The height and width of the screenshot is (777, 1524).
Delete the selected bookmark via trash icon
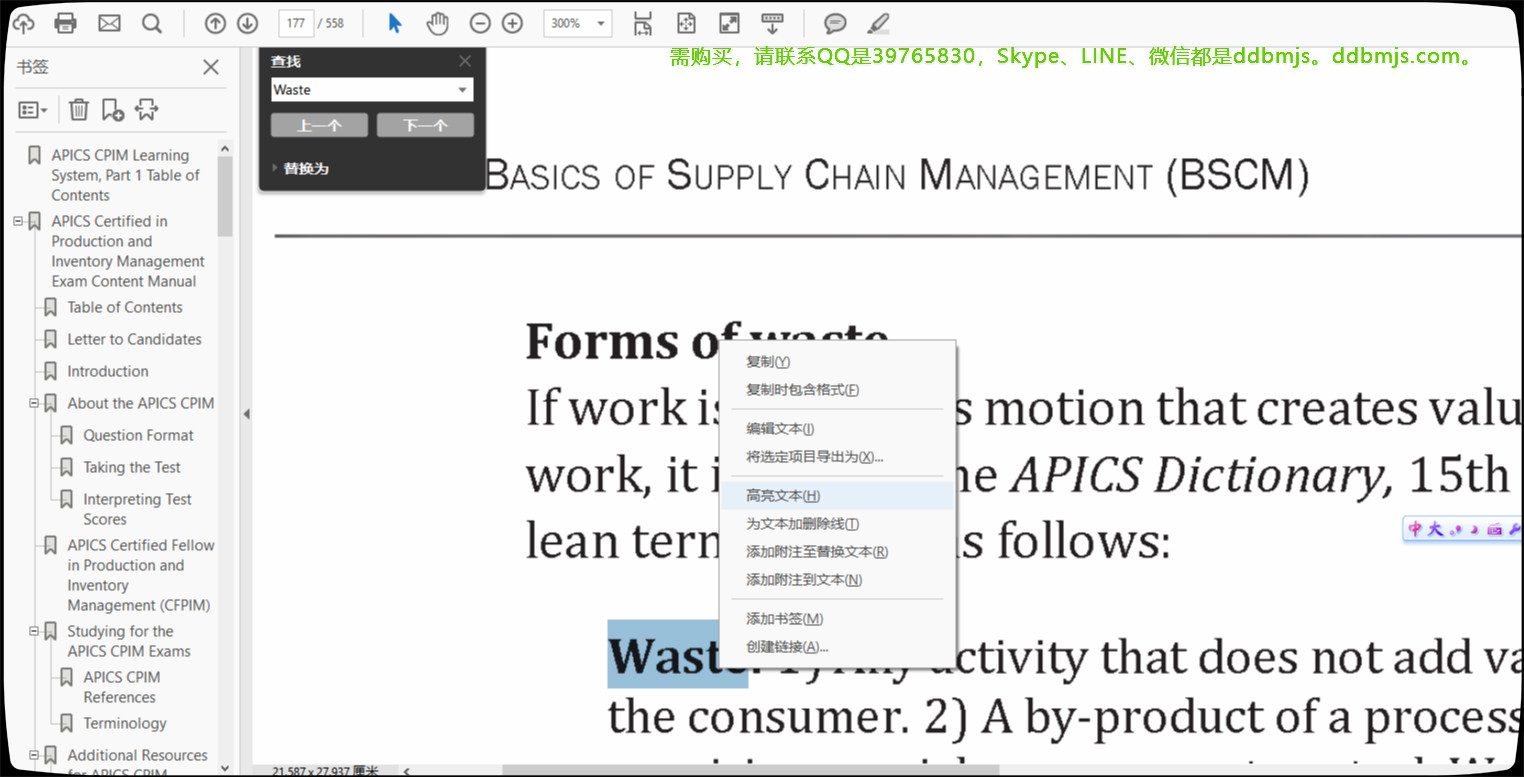79,110
